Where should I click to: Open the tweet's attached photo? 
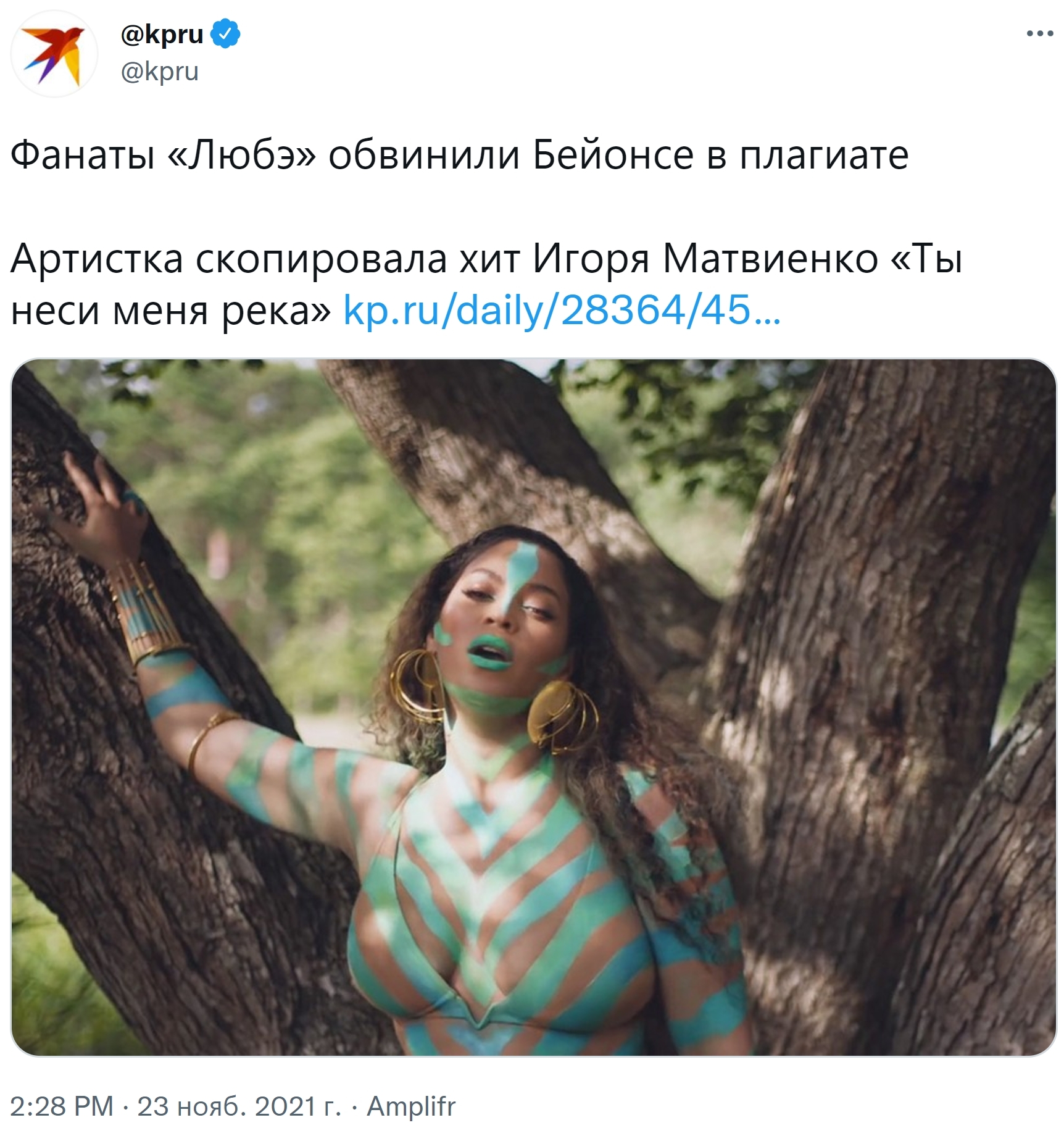click(x=534, y=708)
